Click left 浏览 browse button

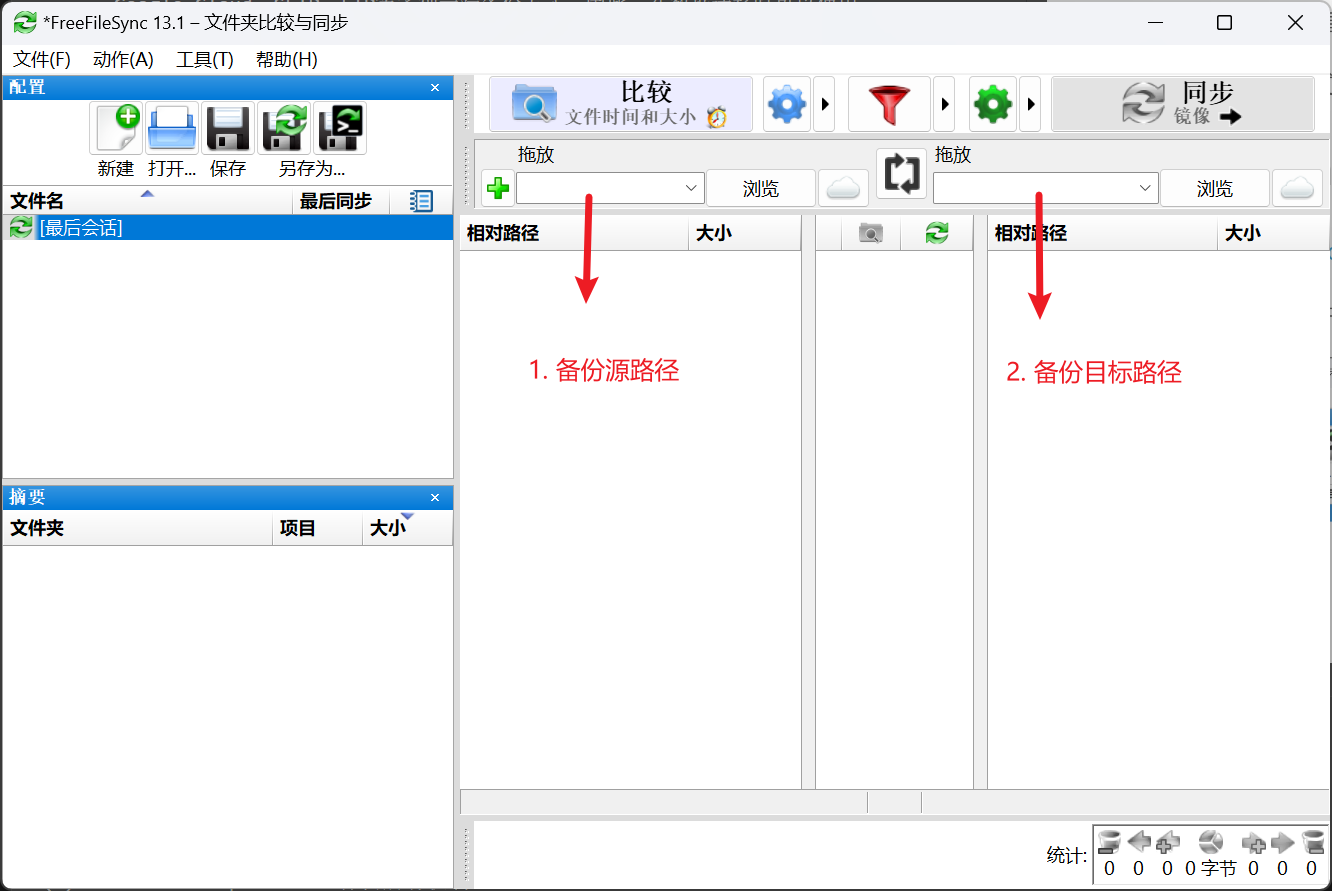click(761, 188)
